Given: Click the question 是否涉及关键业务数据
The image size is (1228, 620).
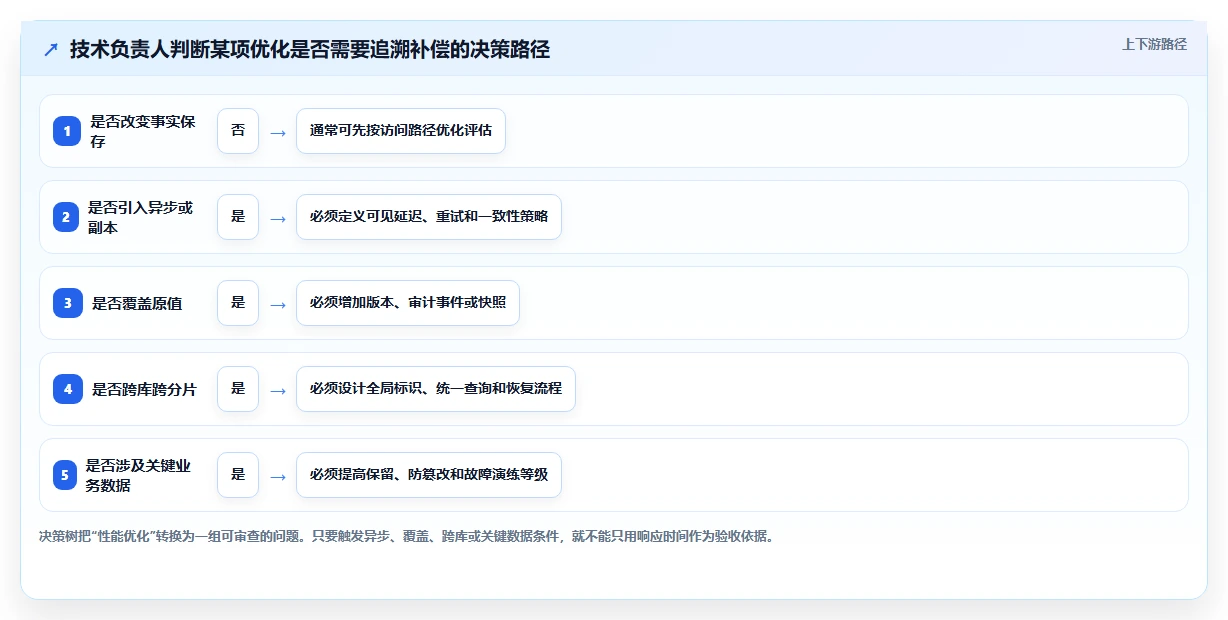Looking at the screenshot, I should (x=139, y=475).
